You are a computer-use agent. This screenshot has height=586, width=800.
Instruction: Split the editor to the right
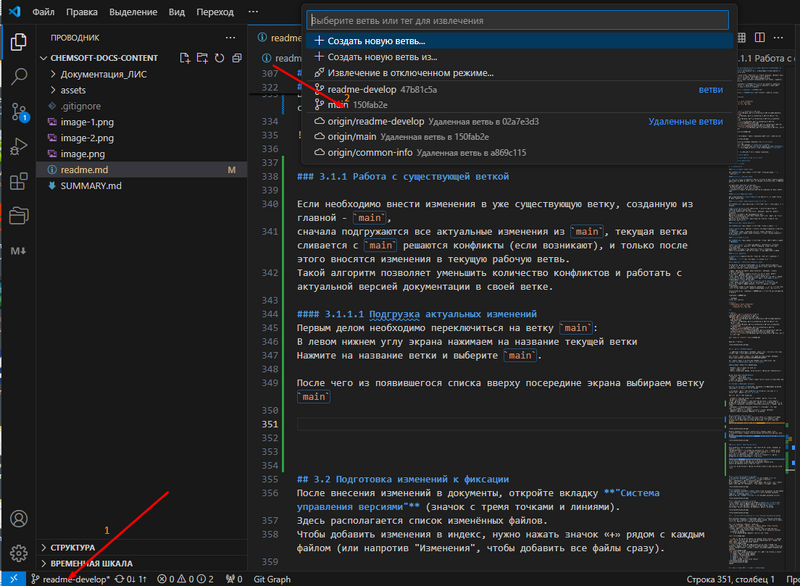[760, 38]
